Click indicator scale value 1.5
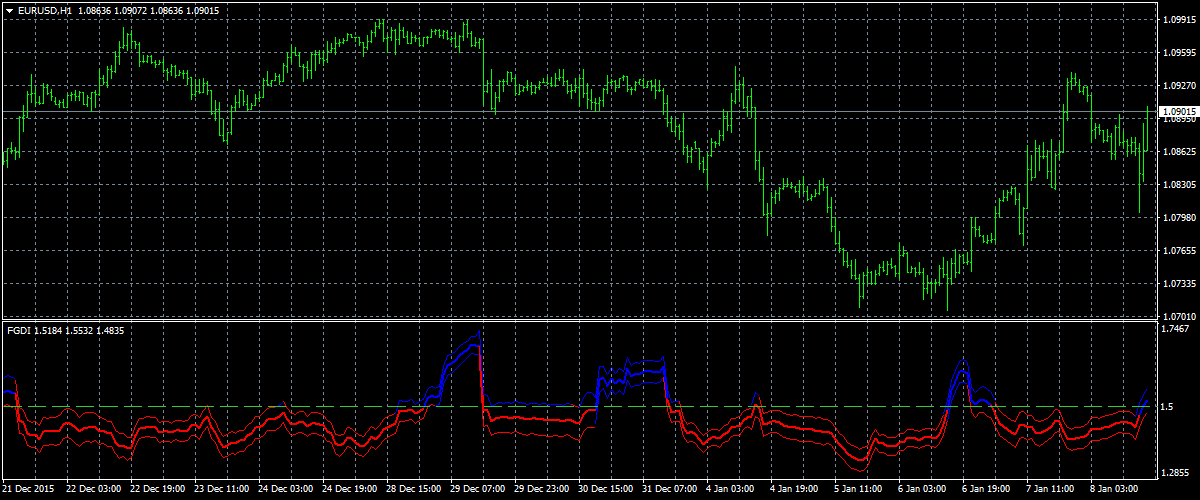 [x=1169, y=408]
